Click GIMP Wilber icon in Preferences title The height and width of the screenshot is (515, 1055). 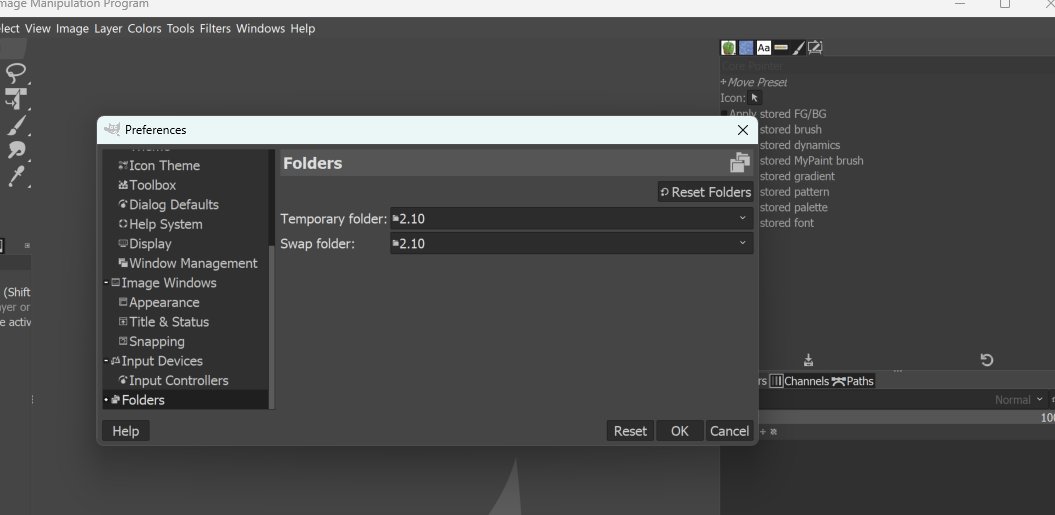pos(112,129)
